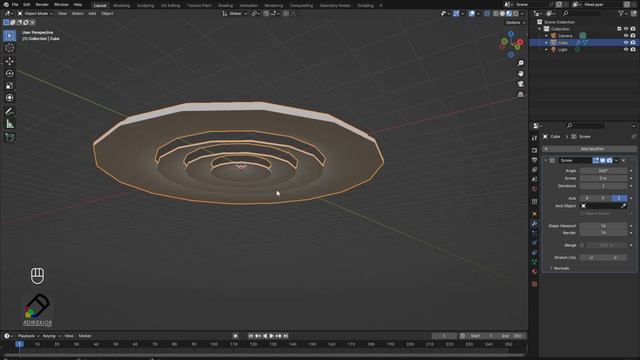Open the Object Data properties tab
This screenshot has width=640, height=360.
(534, 262)
